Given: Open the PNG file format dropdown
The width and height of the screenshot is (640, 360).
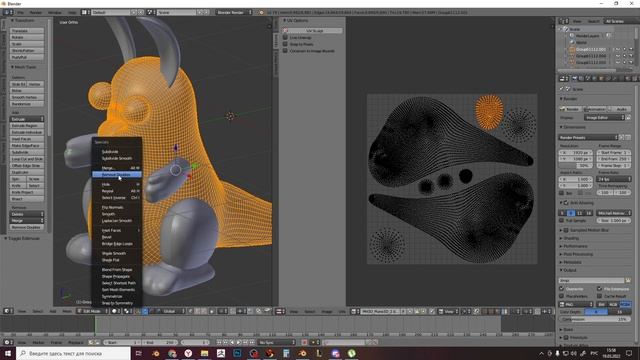Looking at the screenshot, I should pos(576,304).
